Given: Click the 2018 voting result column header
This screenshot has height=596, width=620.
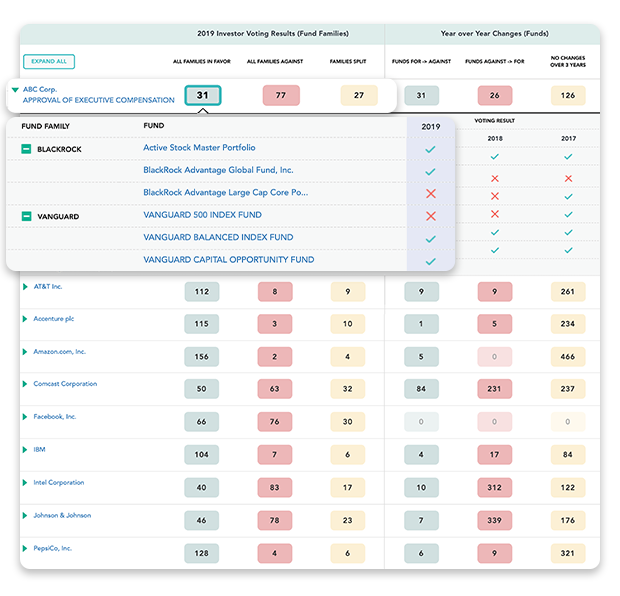Looking at the screenshot, I should 495,138.
